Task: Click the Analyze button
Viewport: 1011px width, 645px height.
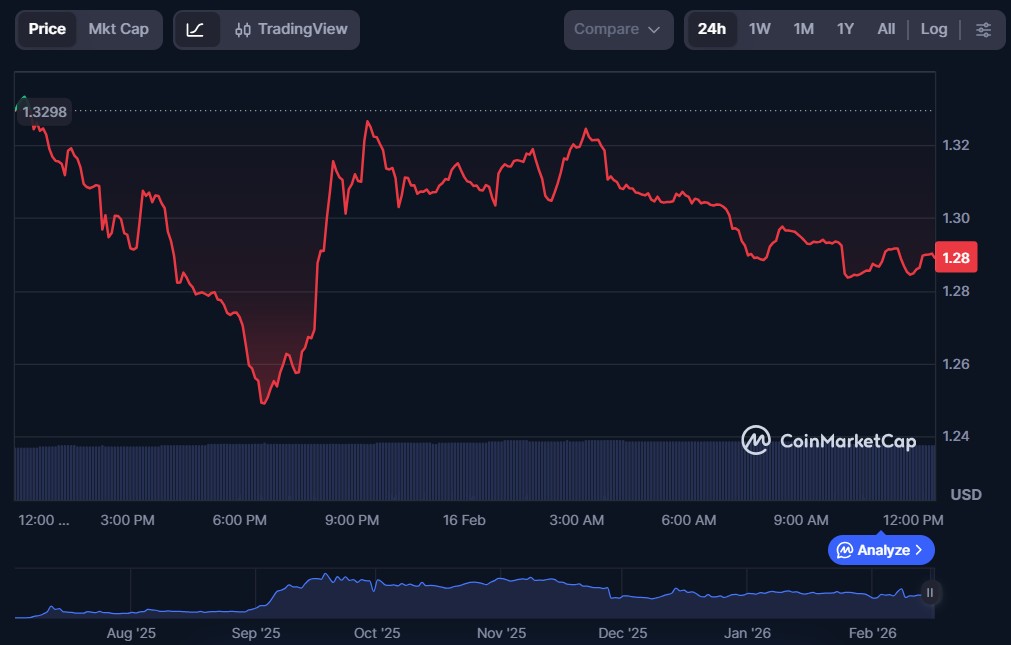Action: pyautogui.click(x=881, y=550)
